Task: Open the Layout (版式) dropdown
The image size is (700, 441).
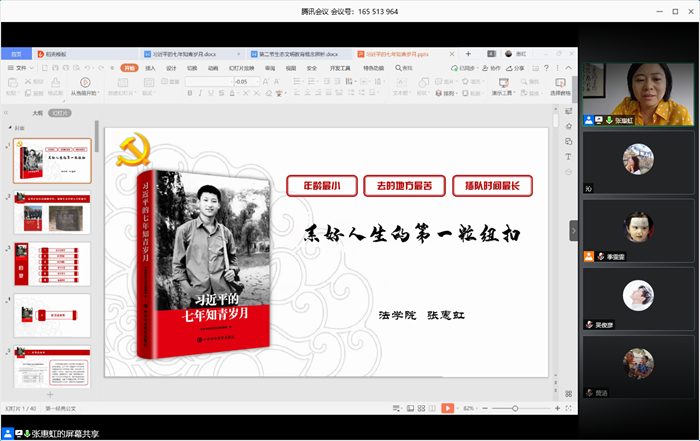Action: click(148, 93)
